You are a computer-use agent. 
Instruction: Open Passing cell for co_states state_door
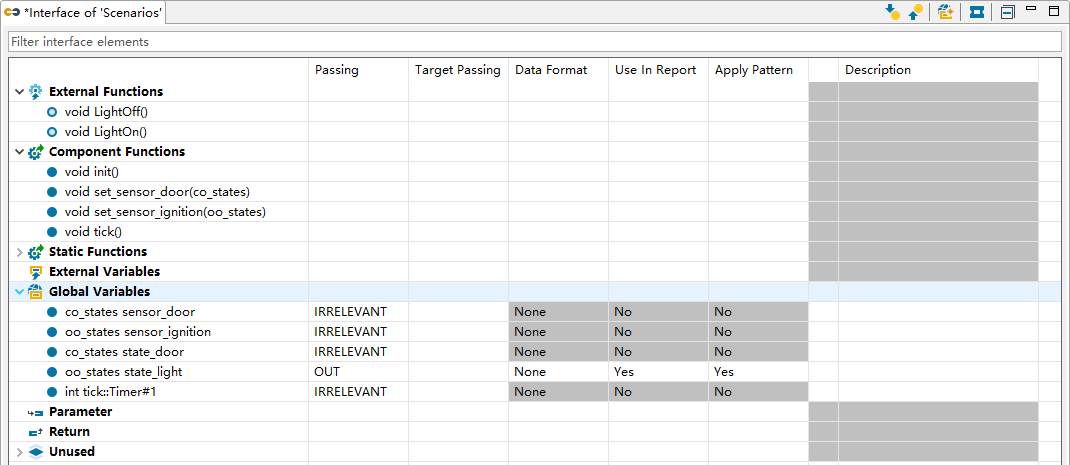click(x=358, y=352)
